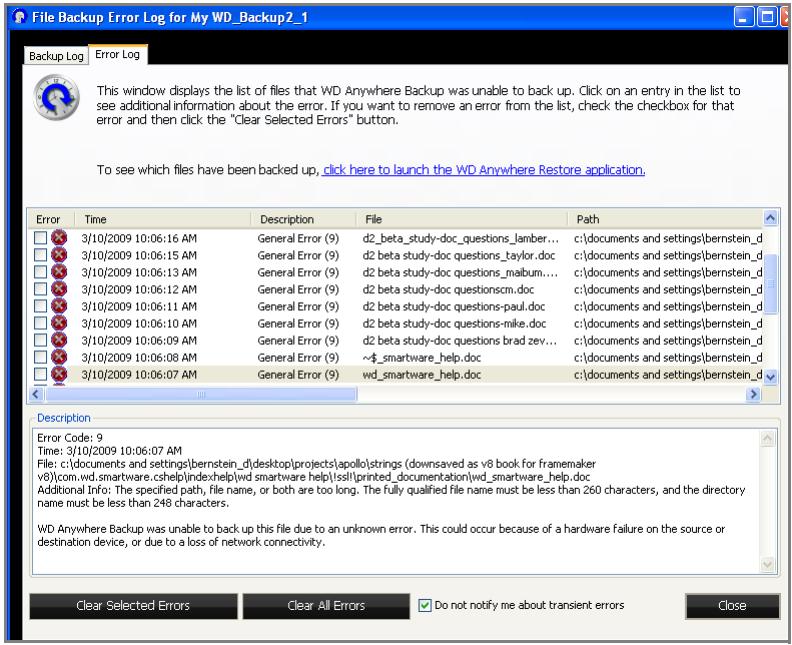Screen dimensions: 792x645
Task: Select file wd_smartware_help.doc in list
Action: click(422, 374)
